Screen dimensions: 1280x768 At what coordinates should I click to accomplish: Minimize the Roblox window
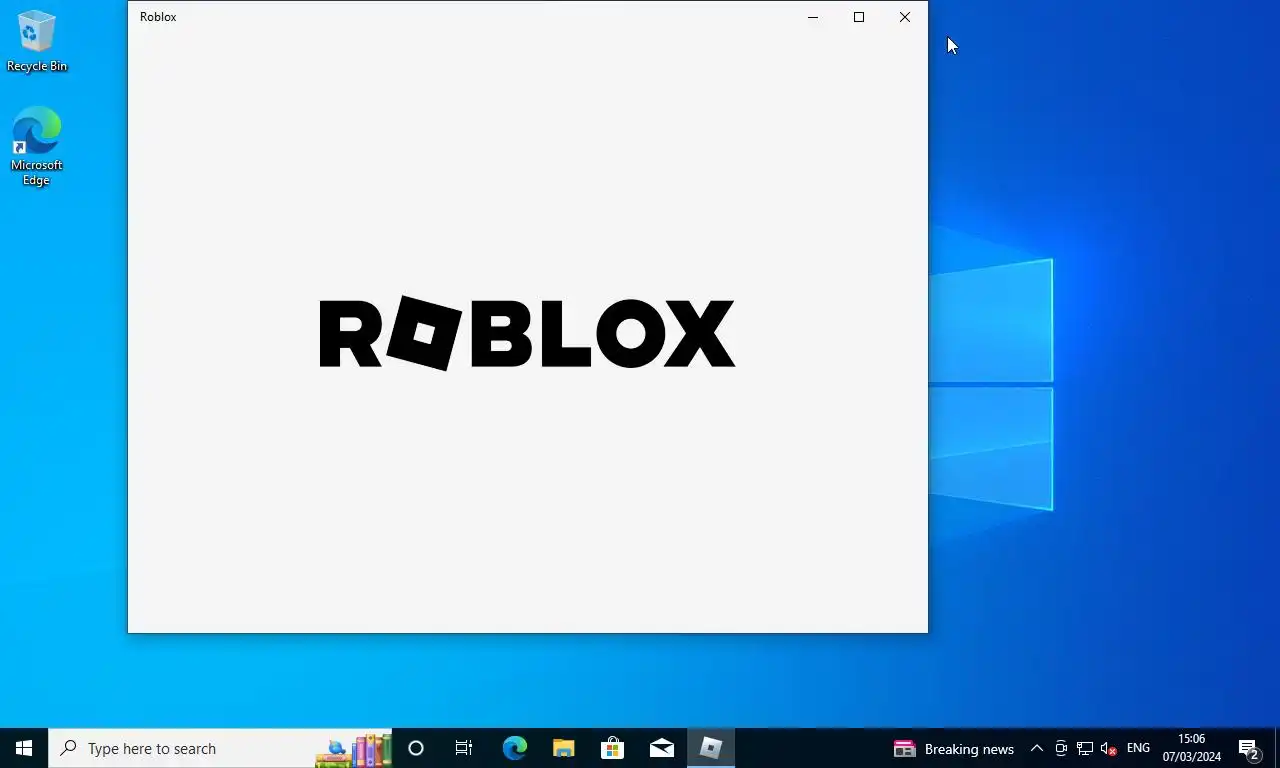[813, 17]
